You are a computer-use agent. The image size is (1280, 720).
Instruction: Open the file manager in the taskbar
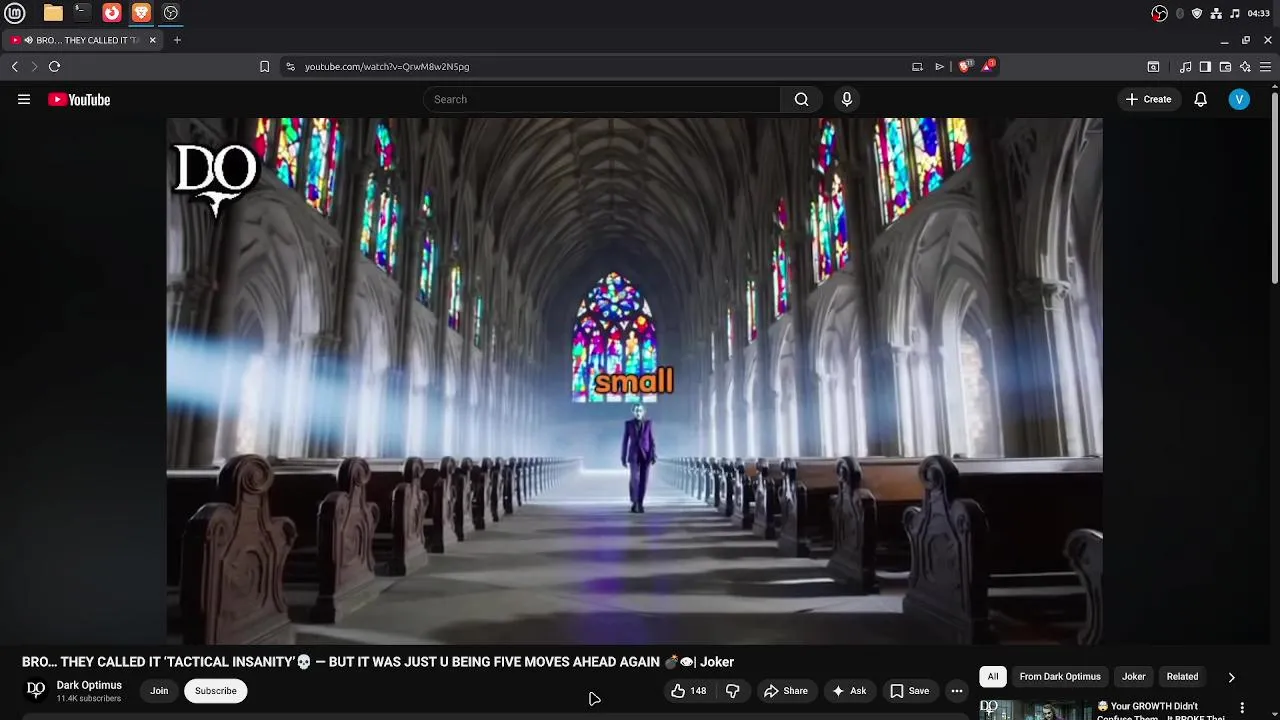pyautogui.click(x=53, y=13)
